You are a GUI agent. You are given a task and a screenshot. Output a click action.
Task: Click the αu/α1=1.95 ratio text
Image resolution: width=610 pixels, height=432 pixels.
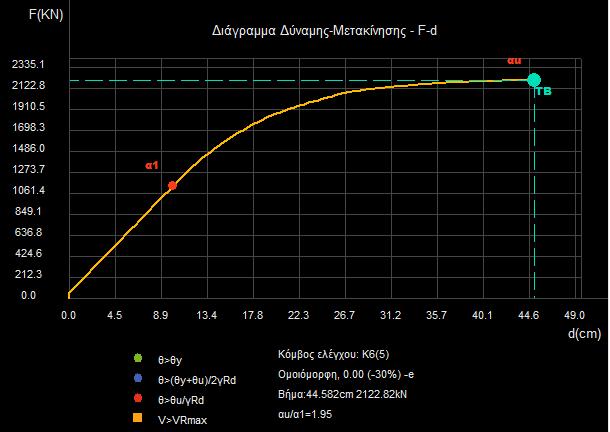(305, 414)
